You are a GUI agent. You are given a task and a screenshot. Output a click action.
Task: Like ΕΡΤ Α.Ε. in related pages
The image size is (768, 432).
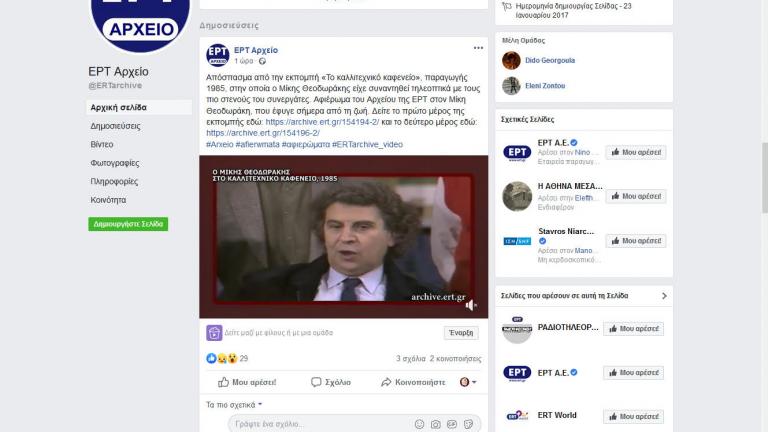tap(636, 152)
